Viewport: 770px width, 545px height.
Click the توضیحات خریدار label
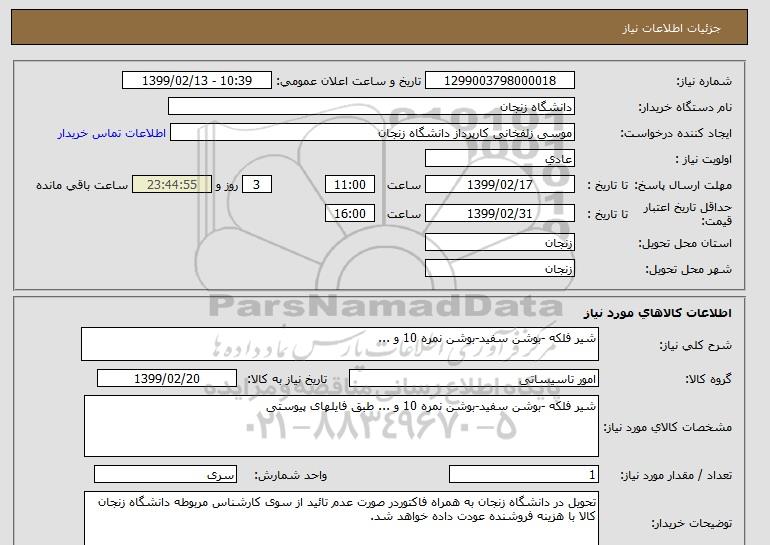point(691,524)
